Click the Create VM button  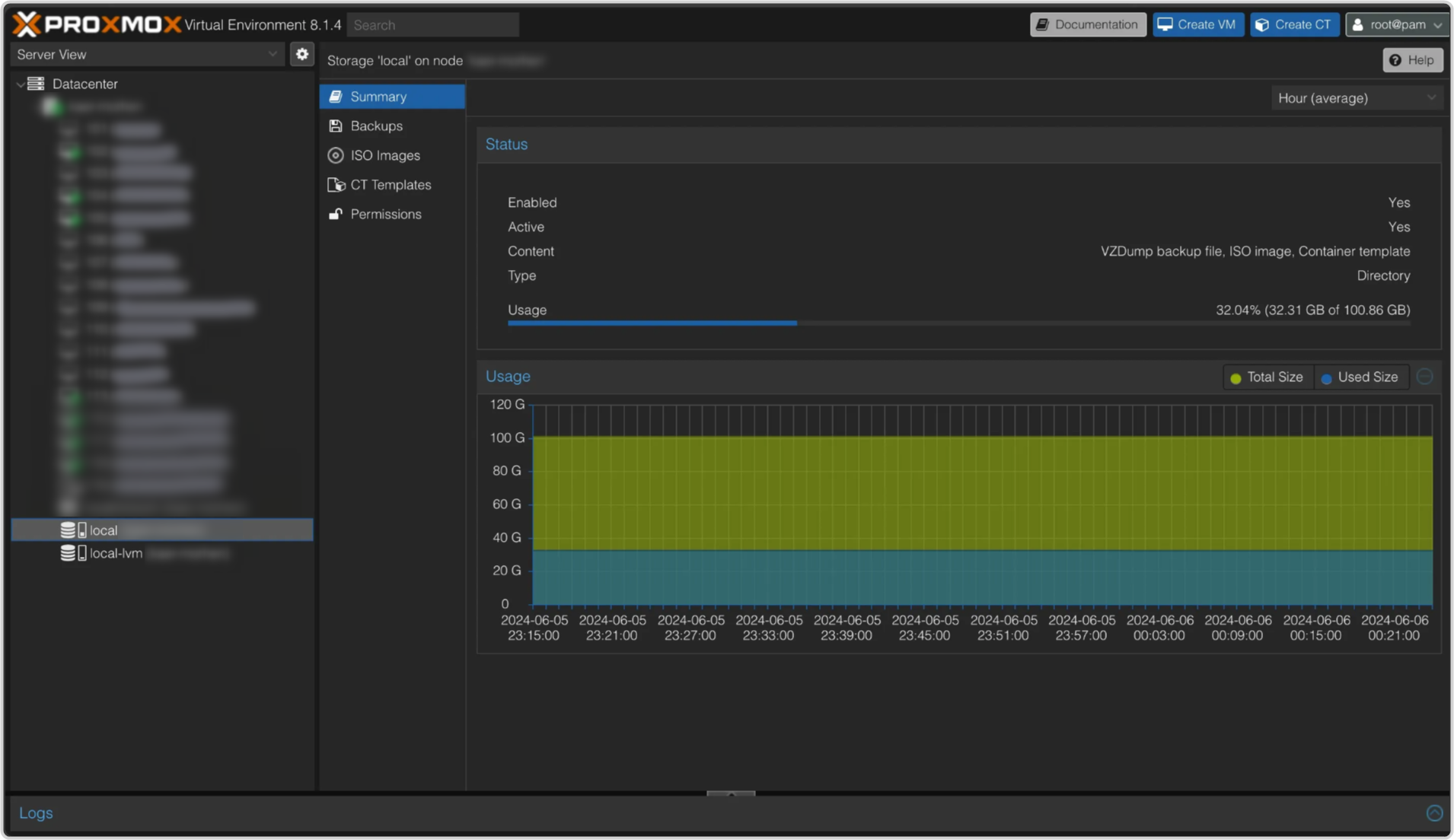(x=1197, y=24)
